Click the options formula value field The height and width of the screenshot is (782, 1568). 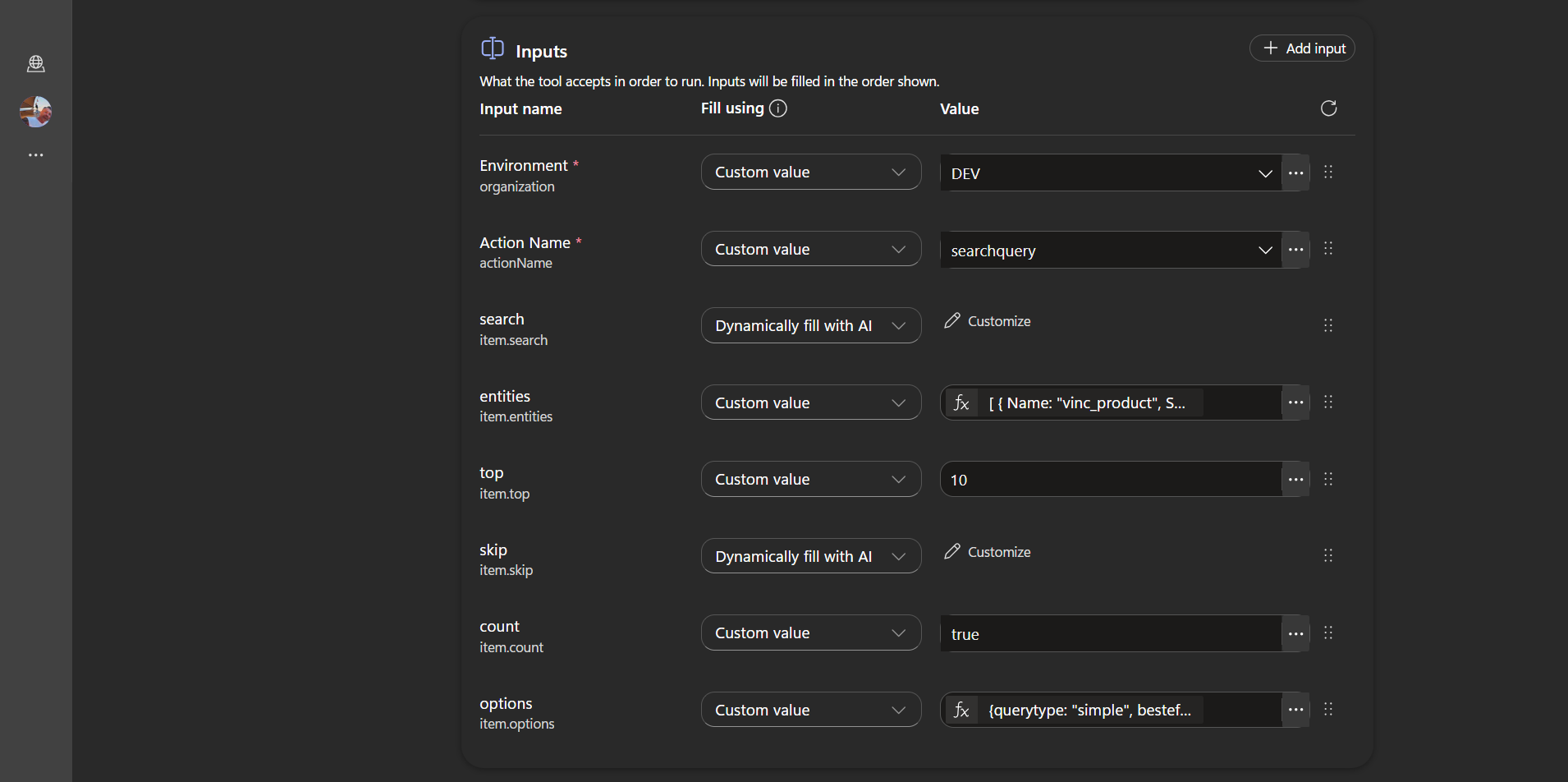pos(1111,710)
